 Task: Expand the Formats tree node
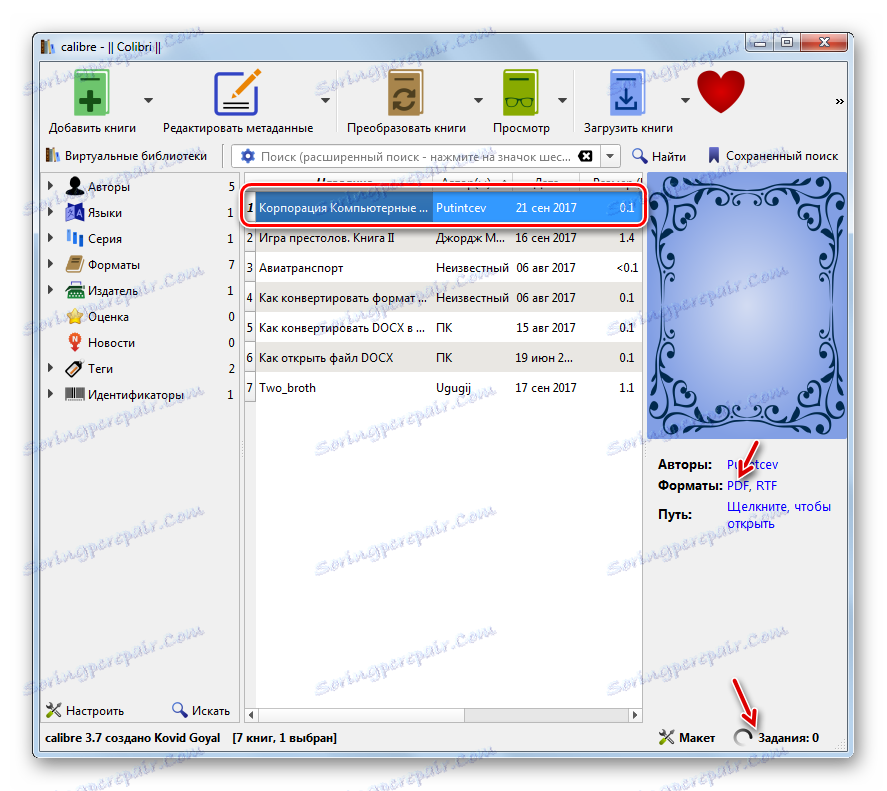(x=50, y=264)
